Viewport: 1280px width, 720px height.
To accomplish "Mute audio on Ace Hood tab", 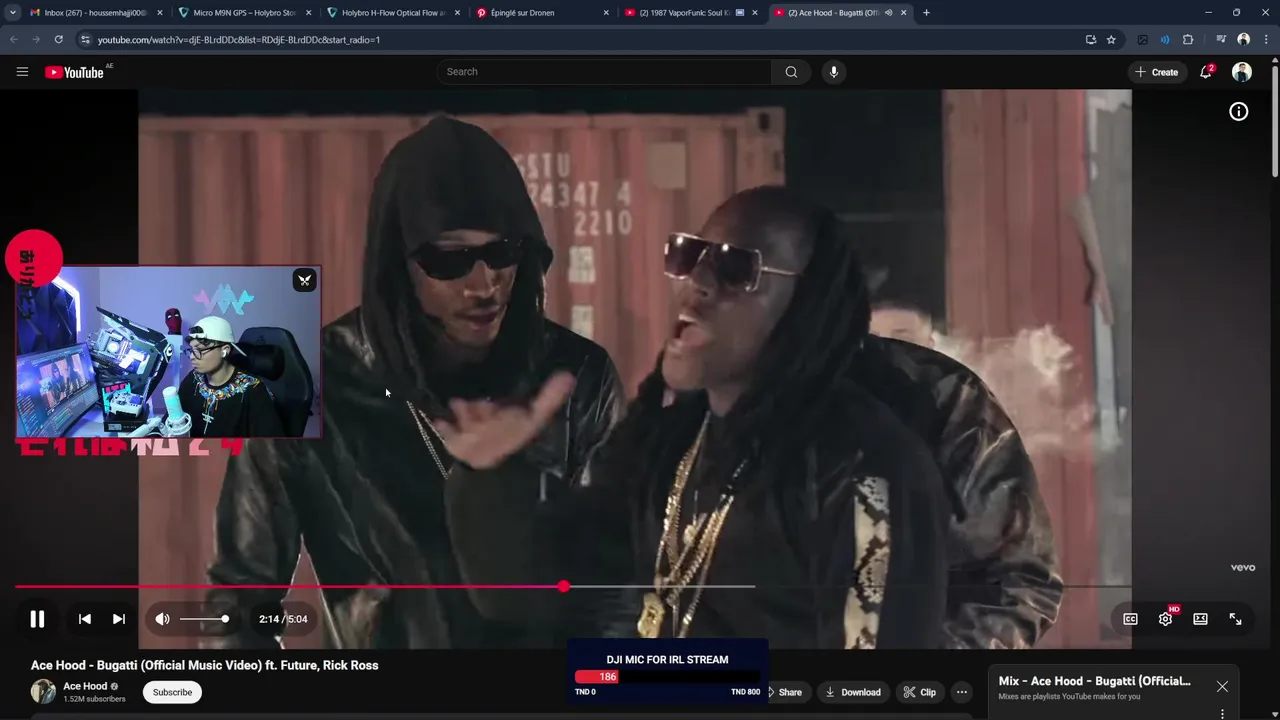I will 888,13.
